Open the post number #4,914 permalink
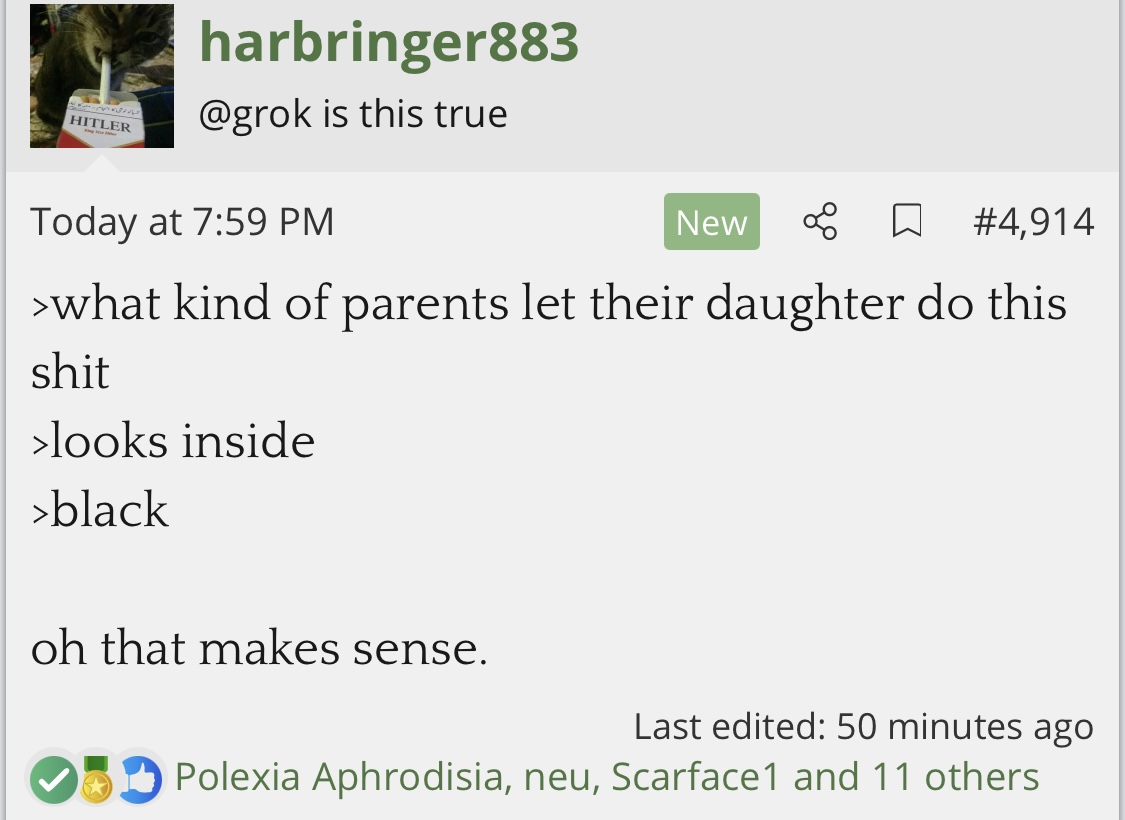 coord(1034,221)
